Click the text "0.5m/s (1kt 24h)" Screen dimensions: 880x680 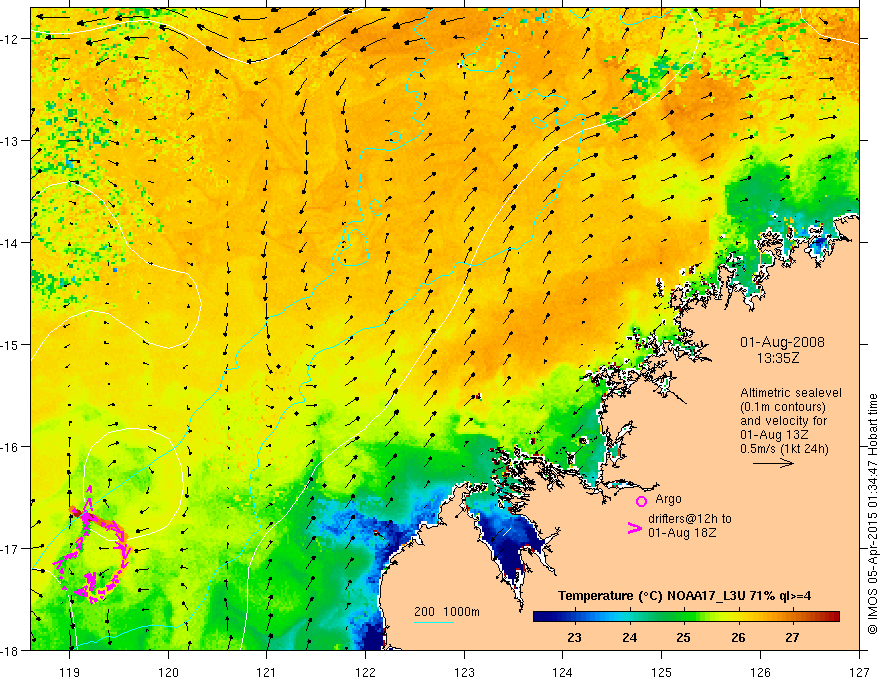(x=784, y=448)
